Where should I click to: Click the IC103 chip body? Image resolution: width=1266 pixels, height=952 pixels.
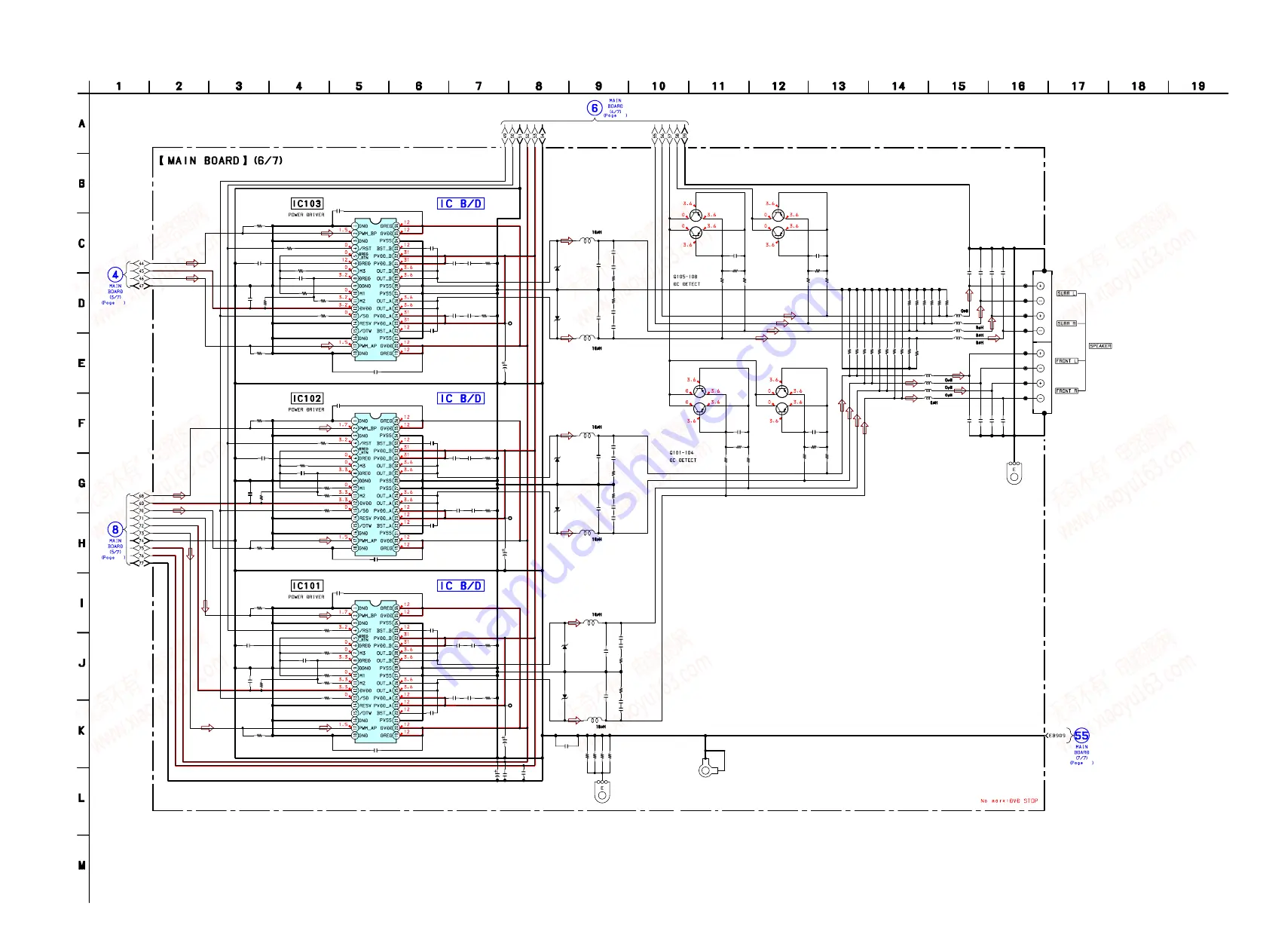(376, 290)
